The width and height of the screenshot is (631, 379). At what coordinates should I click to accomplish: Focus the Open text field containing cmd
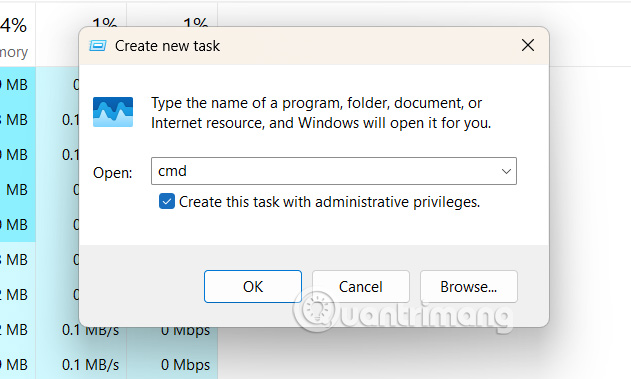(334, 171)
